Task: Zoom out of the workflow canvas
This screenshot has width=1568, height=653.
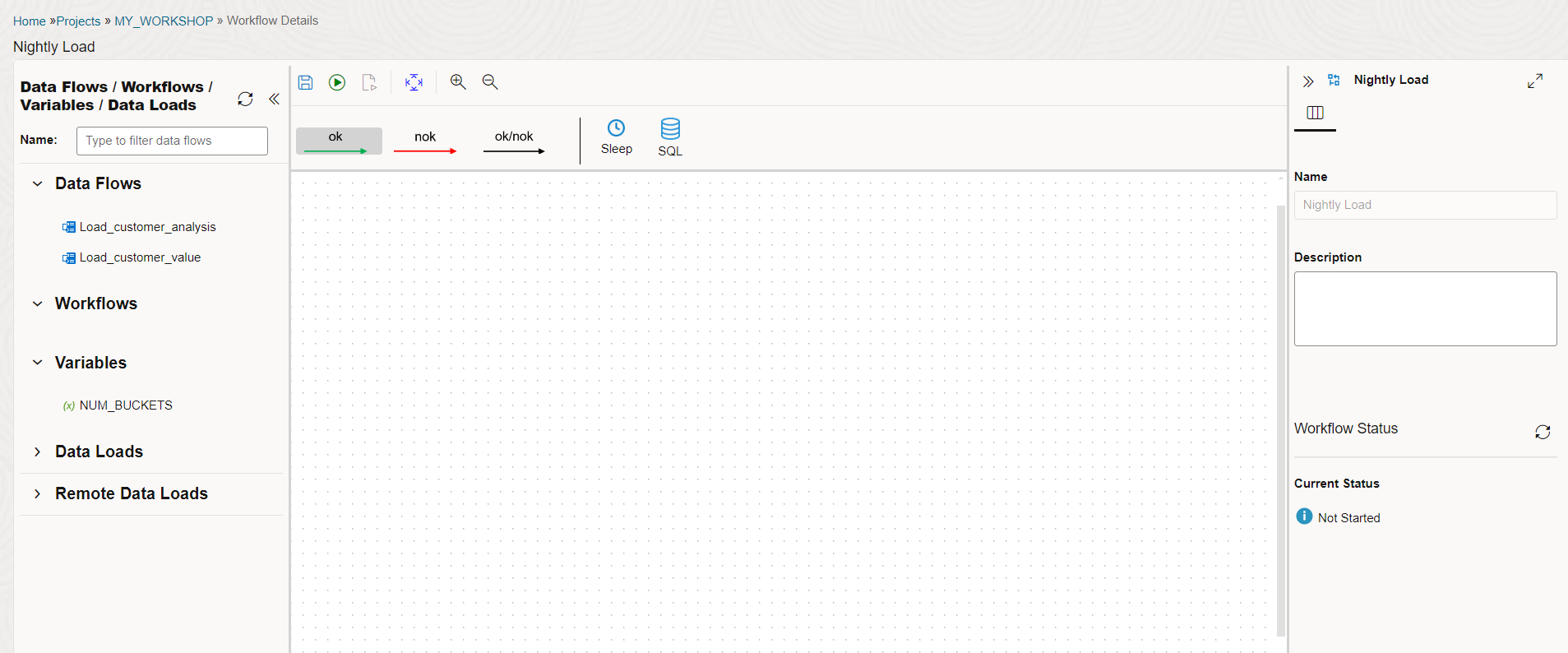Action: click(x=490, y=81)
